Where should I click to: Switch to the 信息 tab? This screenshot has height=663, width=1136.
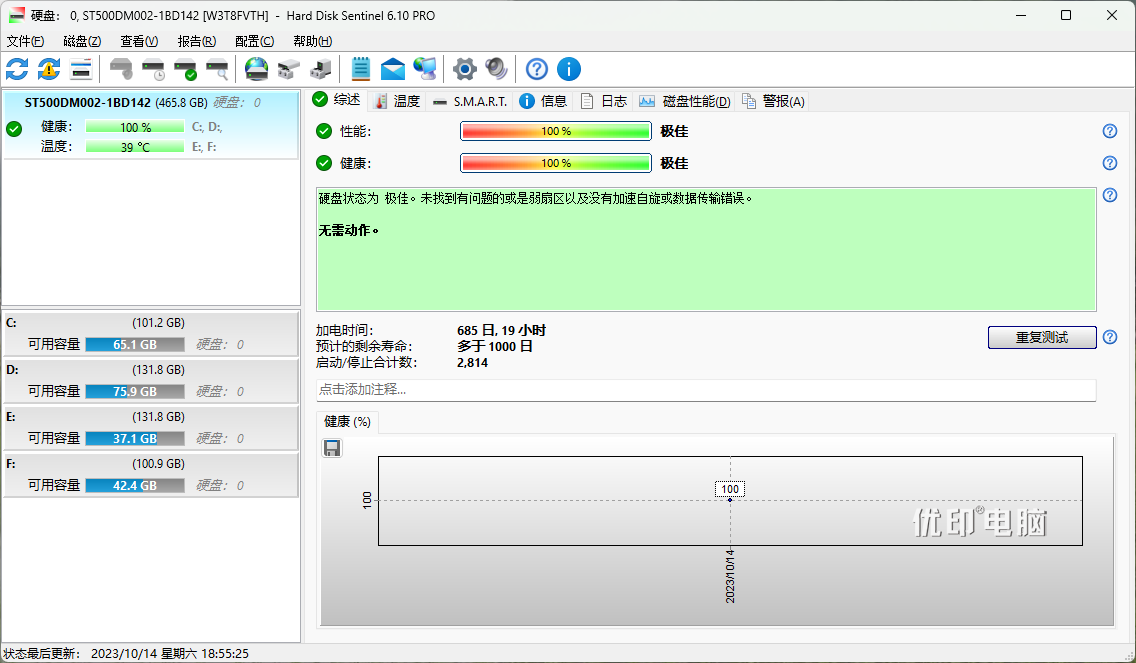click(543, 101)
